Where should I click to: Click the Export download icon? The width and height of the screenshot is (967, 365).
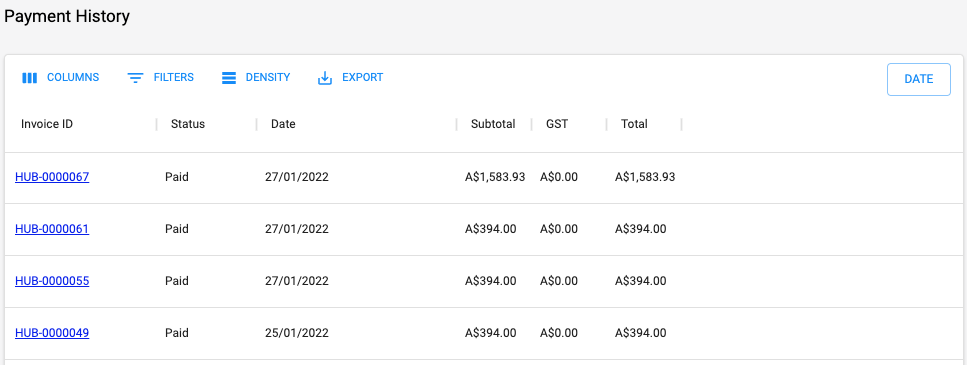coord(325,78)
